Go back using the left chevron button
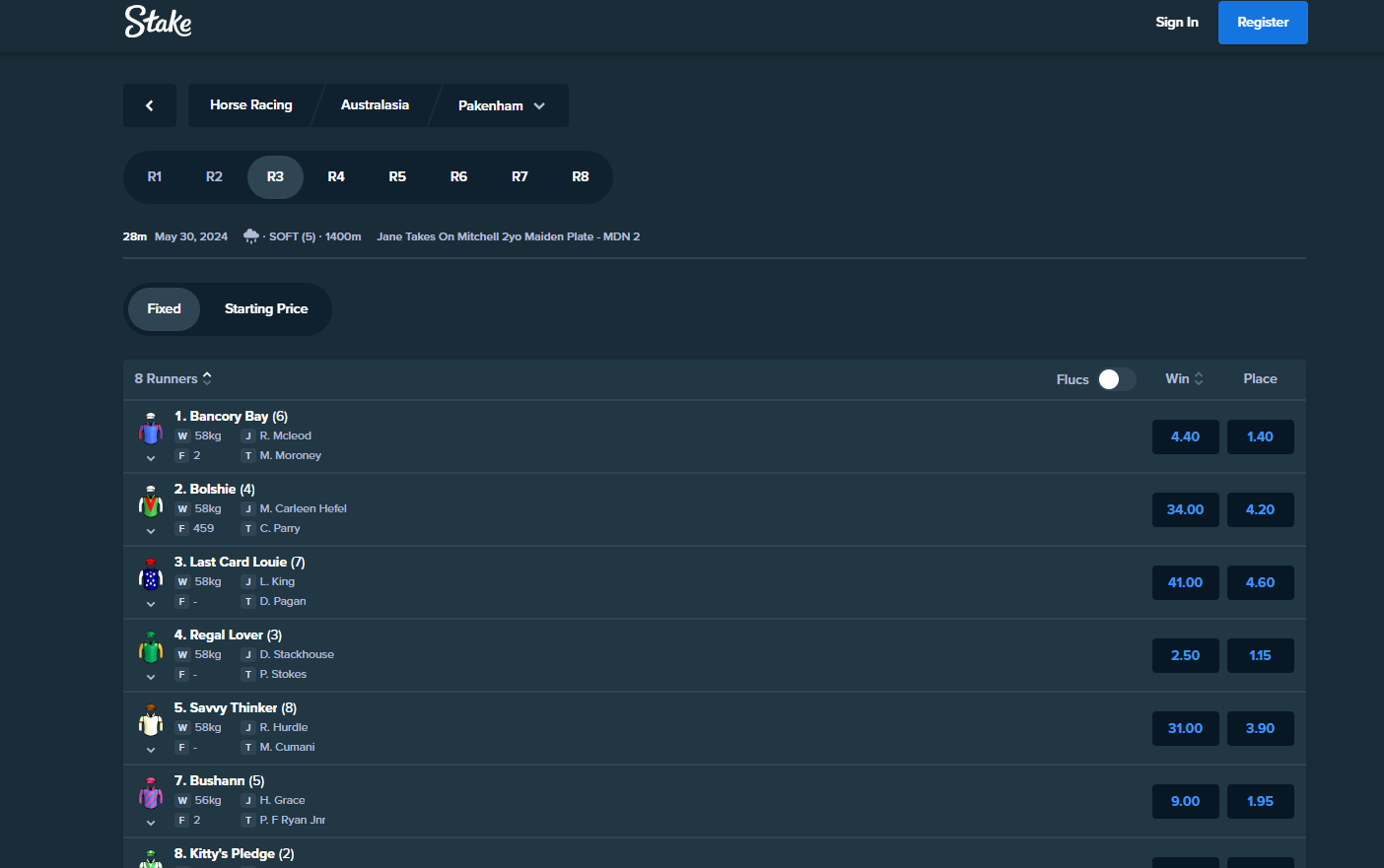 coord(150,105)
